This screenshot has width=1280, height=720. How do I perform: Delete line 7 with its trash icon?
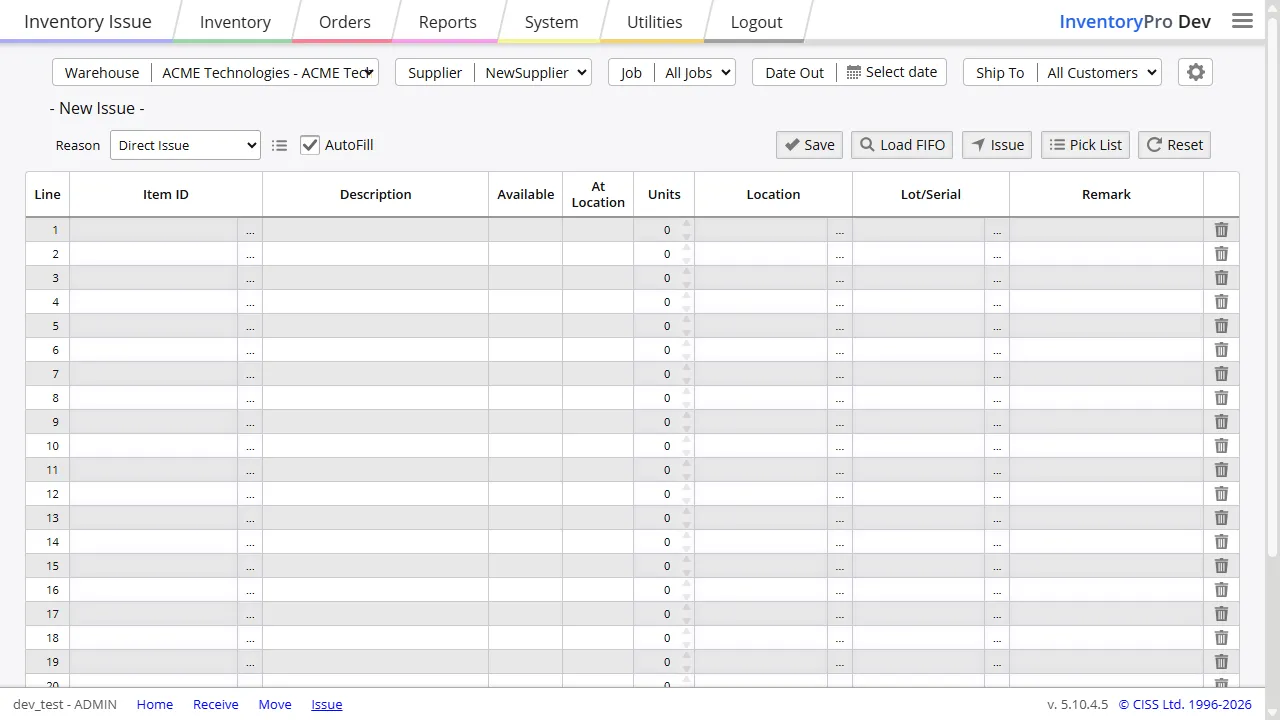[x=1221, y=374]
